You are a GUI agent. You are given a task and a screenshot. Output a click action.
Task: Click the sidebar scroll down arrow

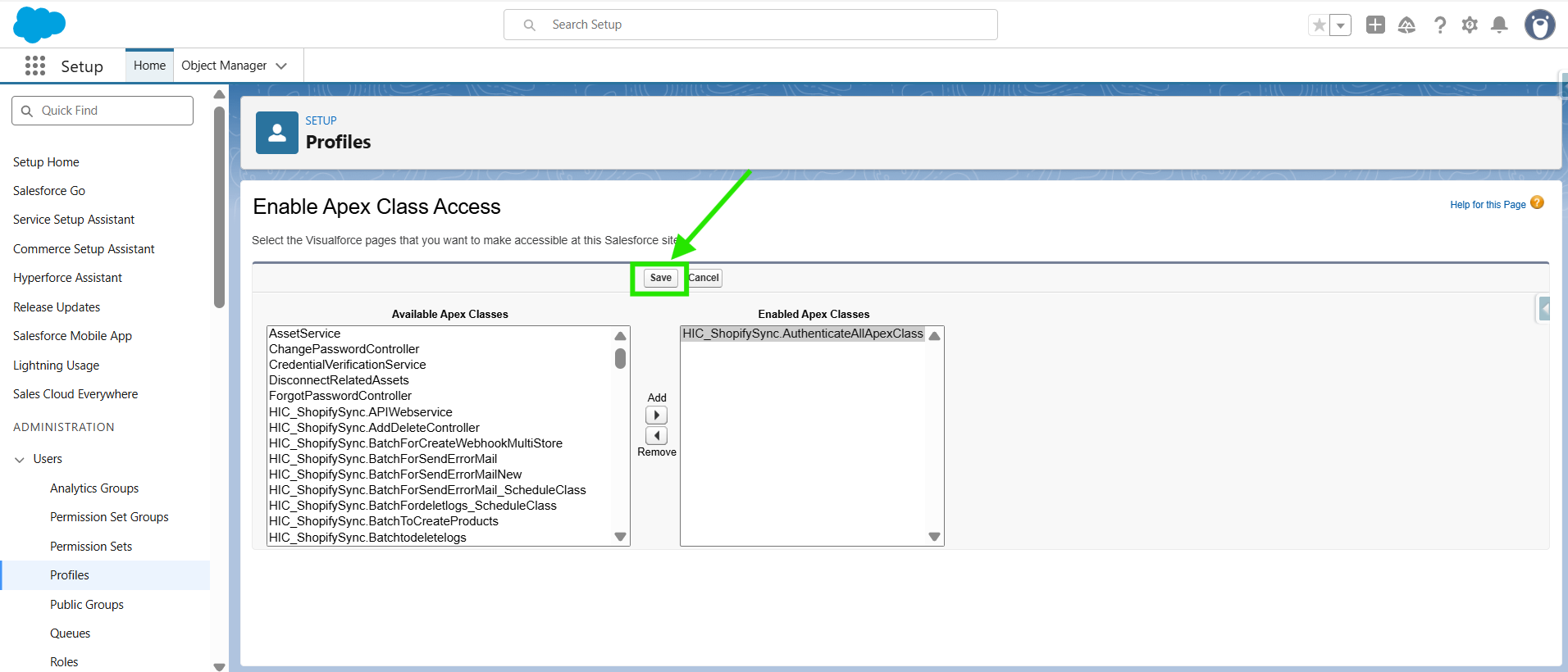(219, 666)
